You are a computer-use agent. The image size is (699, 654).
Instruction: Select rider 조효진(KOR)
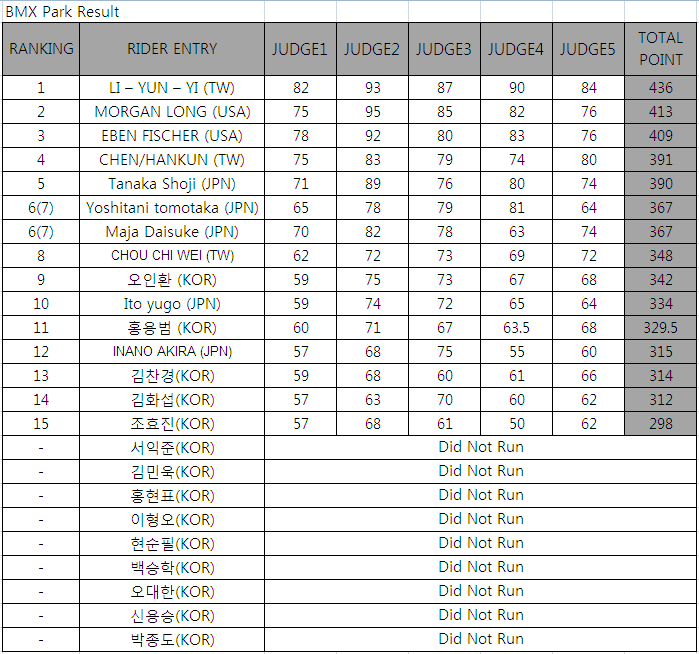tap(172, 424)
